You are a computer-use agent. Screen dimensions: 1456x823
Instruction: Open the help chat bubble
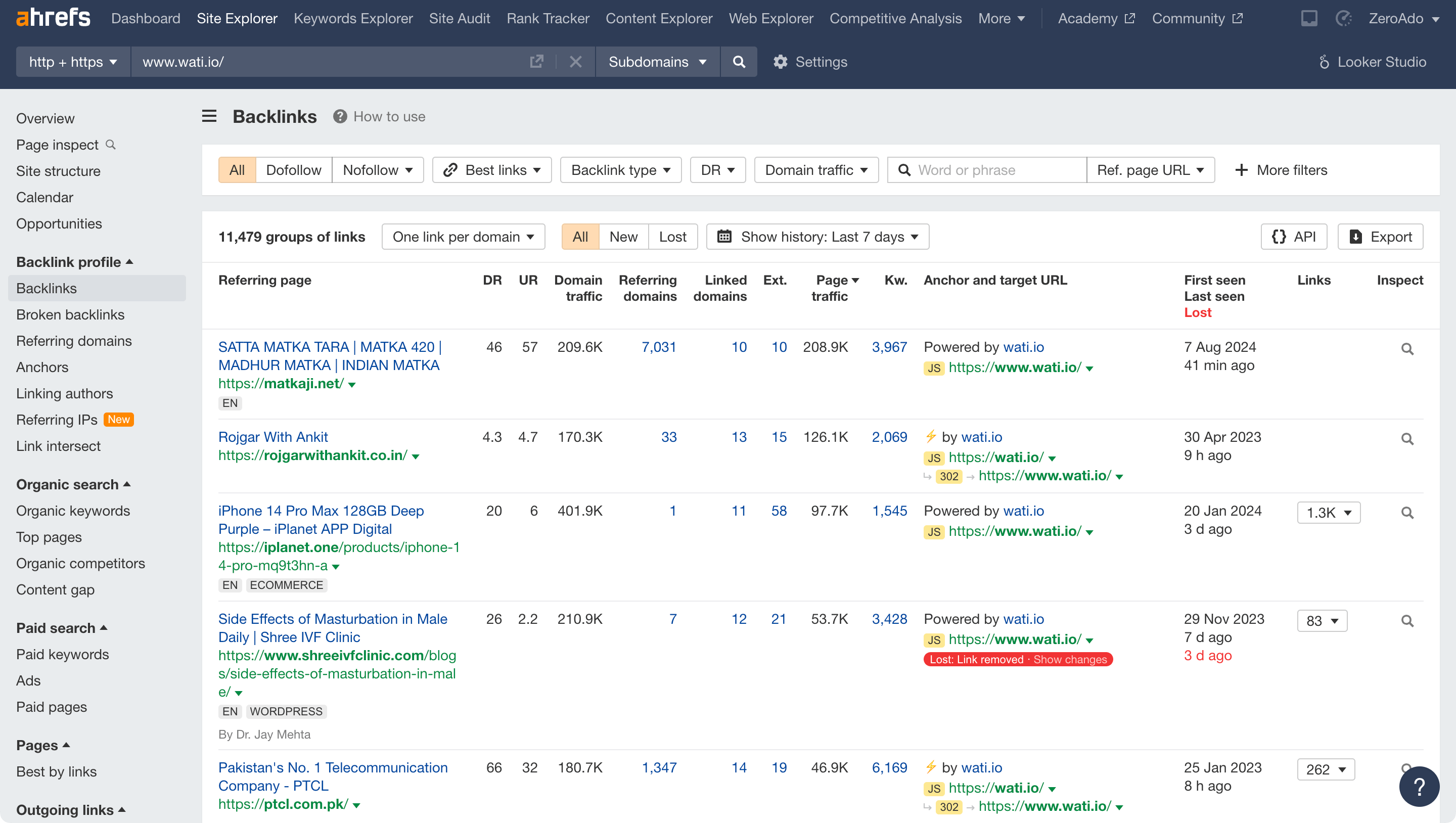[1419, 786]
